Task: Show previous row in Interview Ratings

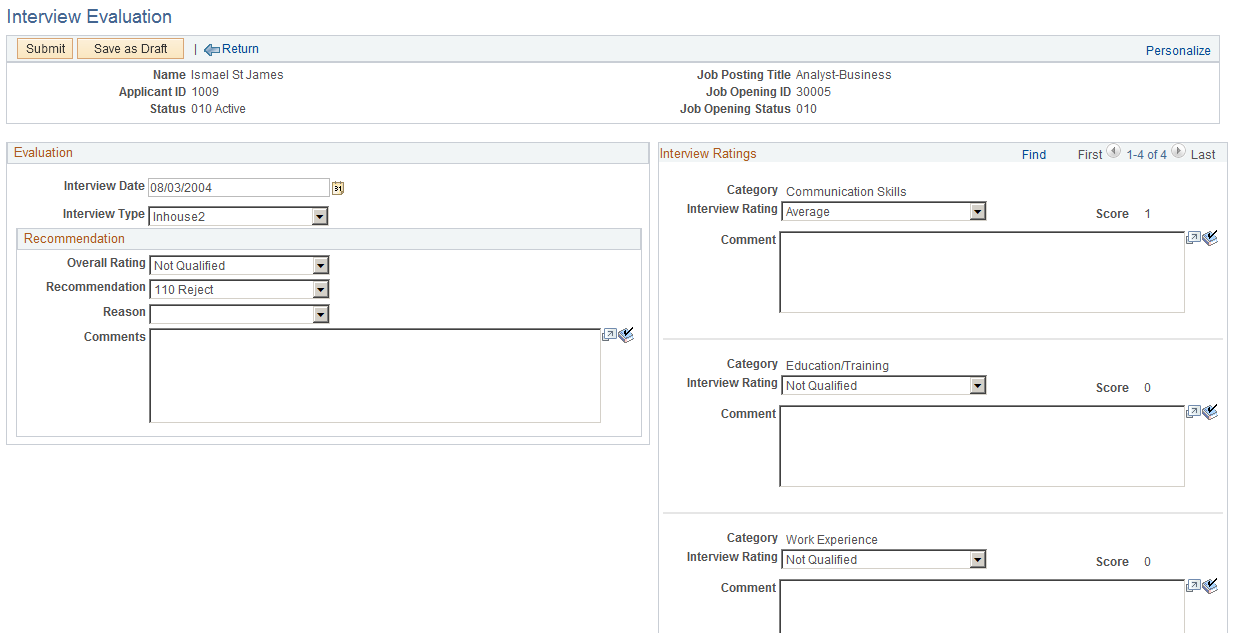Action: pyautogui.click(x=1114, y=153)
